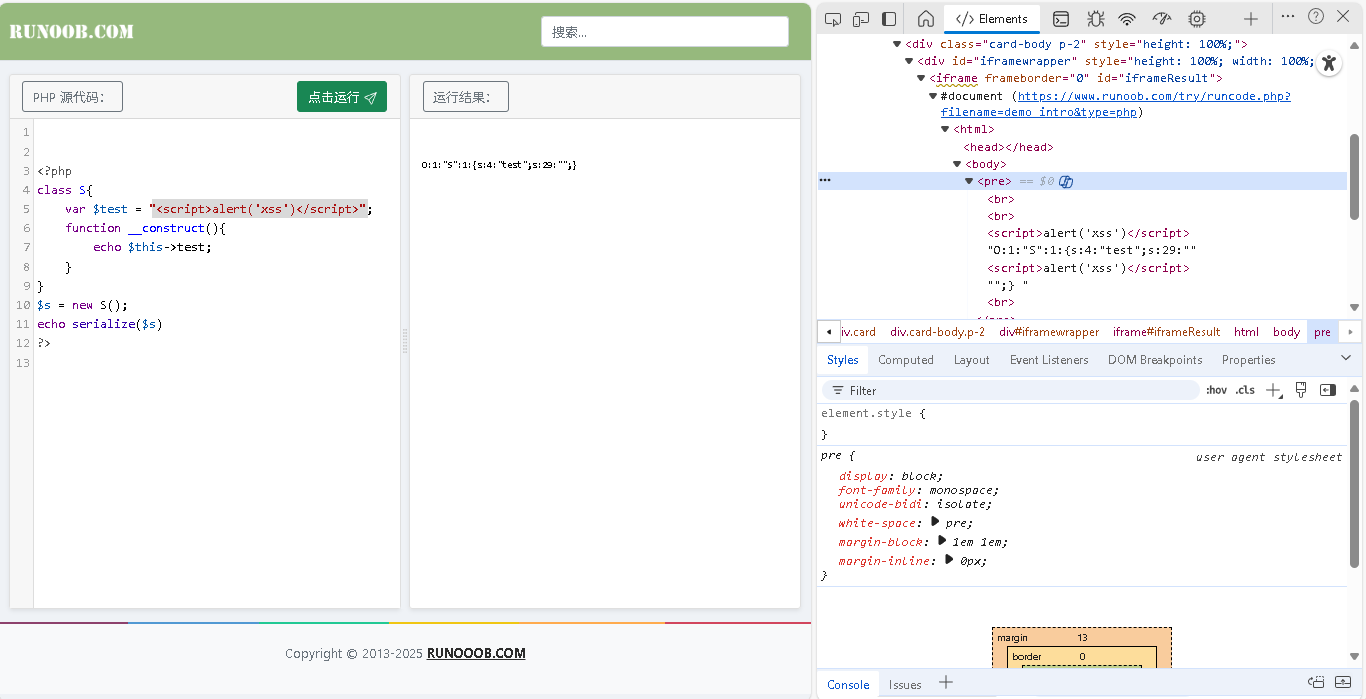
Task: Add more tools with plus icon in the top DevTools toolbar
Action: tap(1251, 18)
